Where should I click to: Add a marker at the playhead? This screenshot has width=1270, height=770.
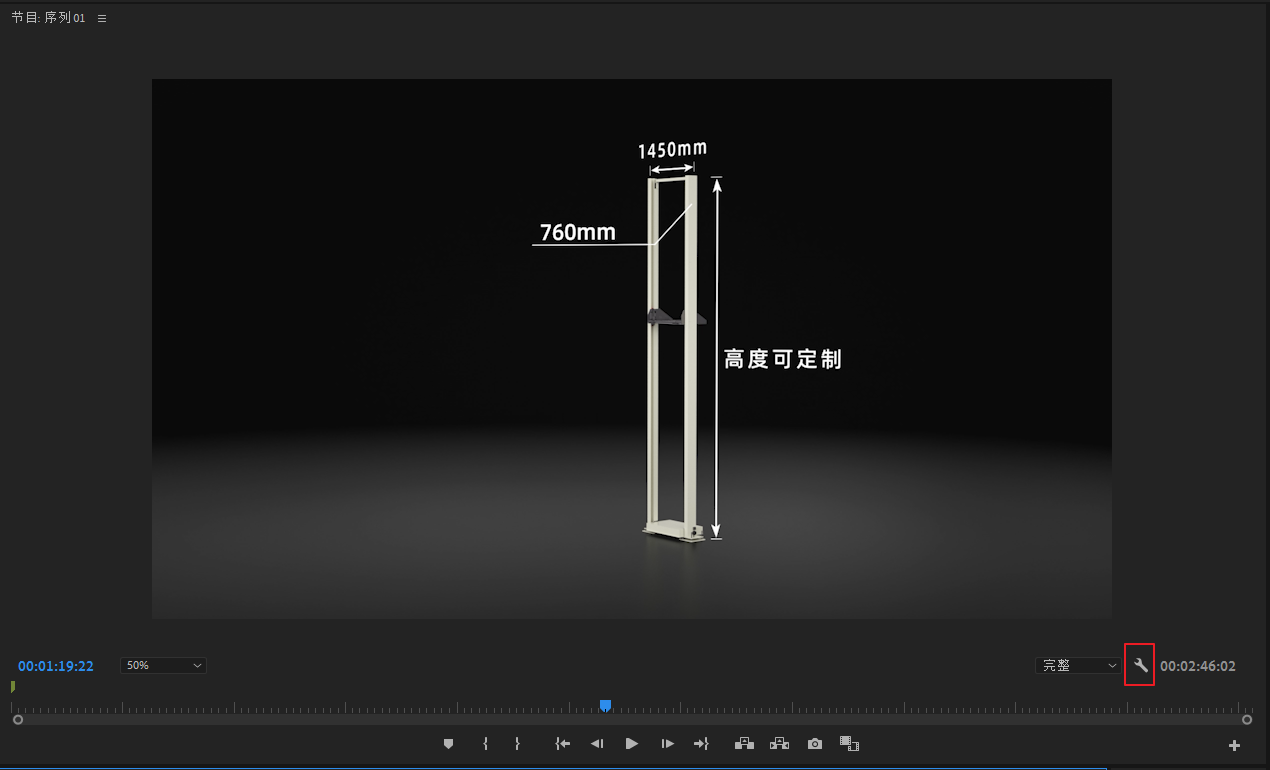click(448, 744)
